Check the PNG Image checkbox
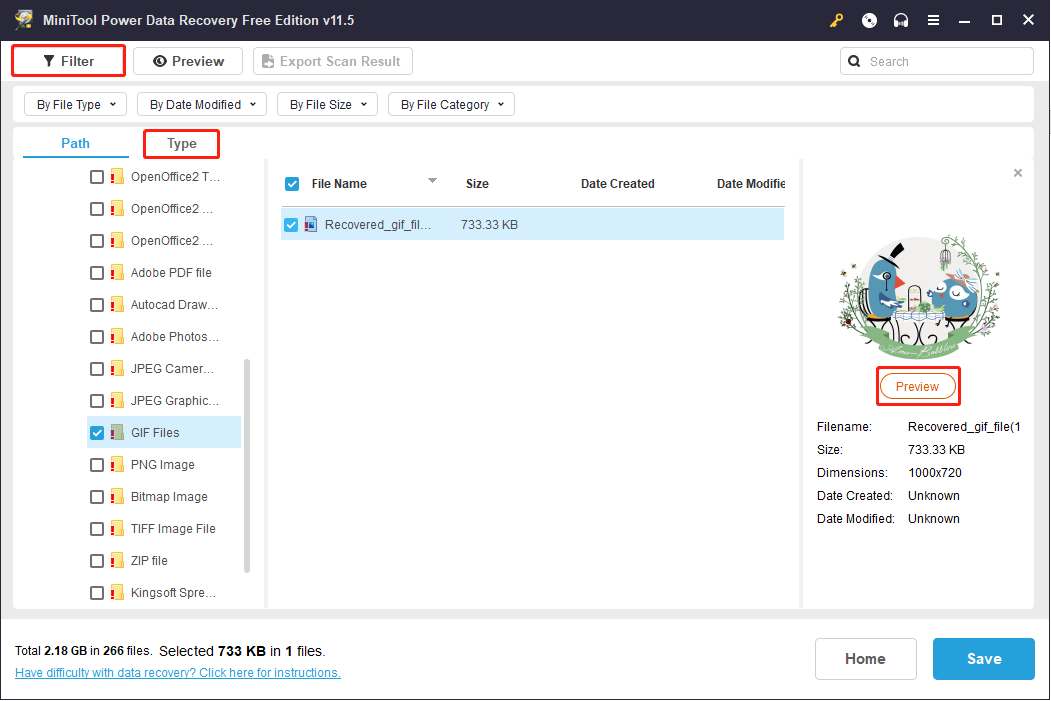This screenshot has width=1051, height=701. pyautogui.click(x=97, y=465)
